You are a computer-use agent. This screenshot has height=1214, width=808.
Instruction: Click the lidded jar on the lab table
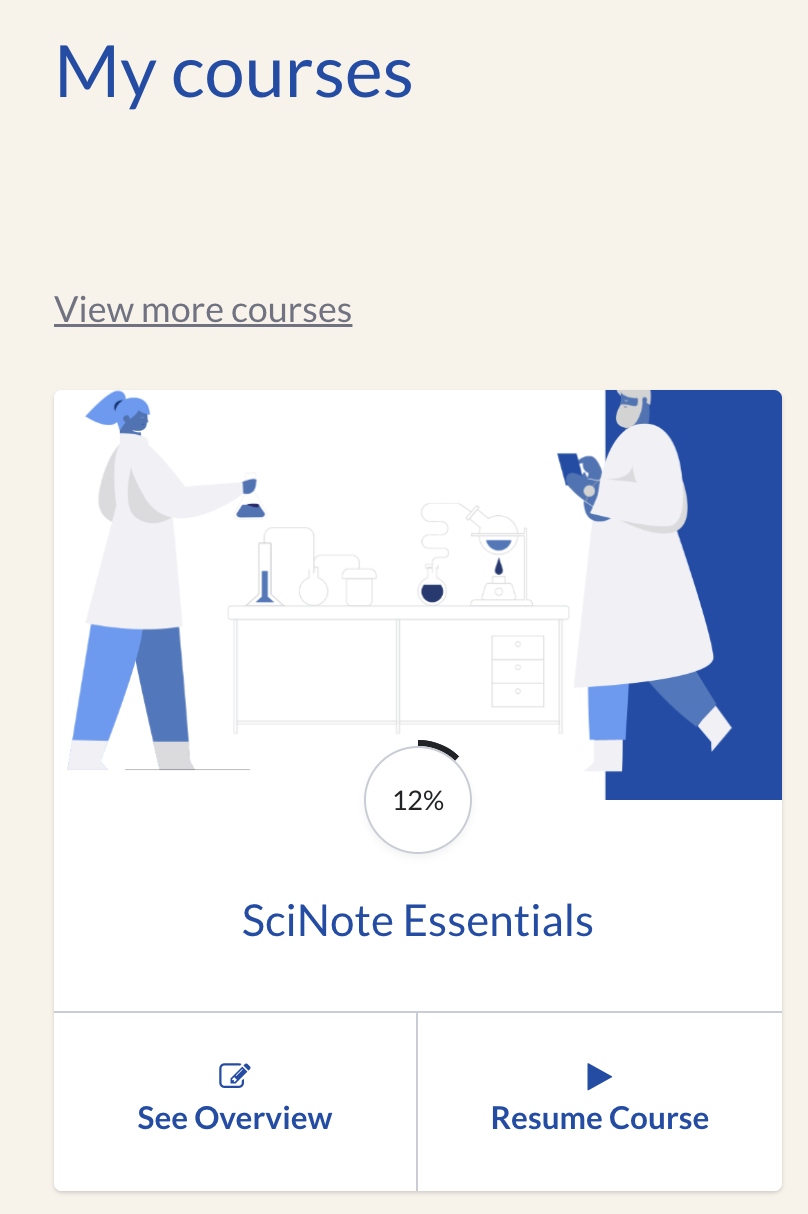click(x=359, y=586)
